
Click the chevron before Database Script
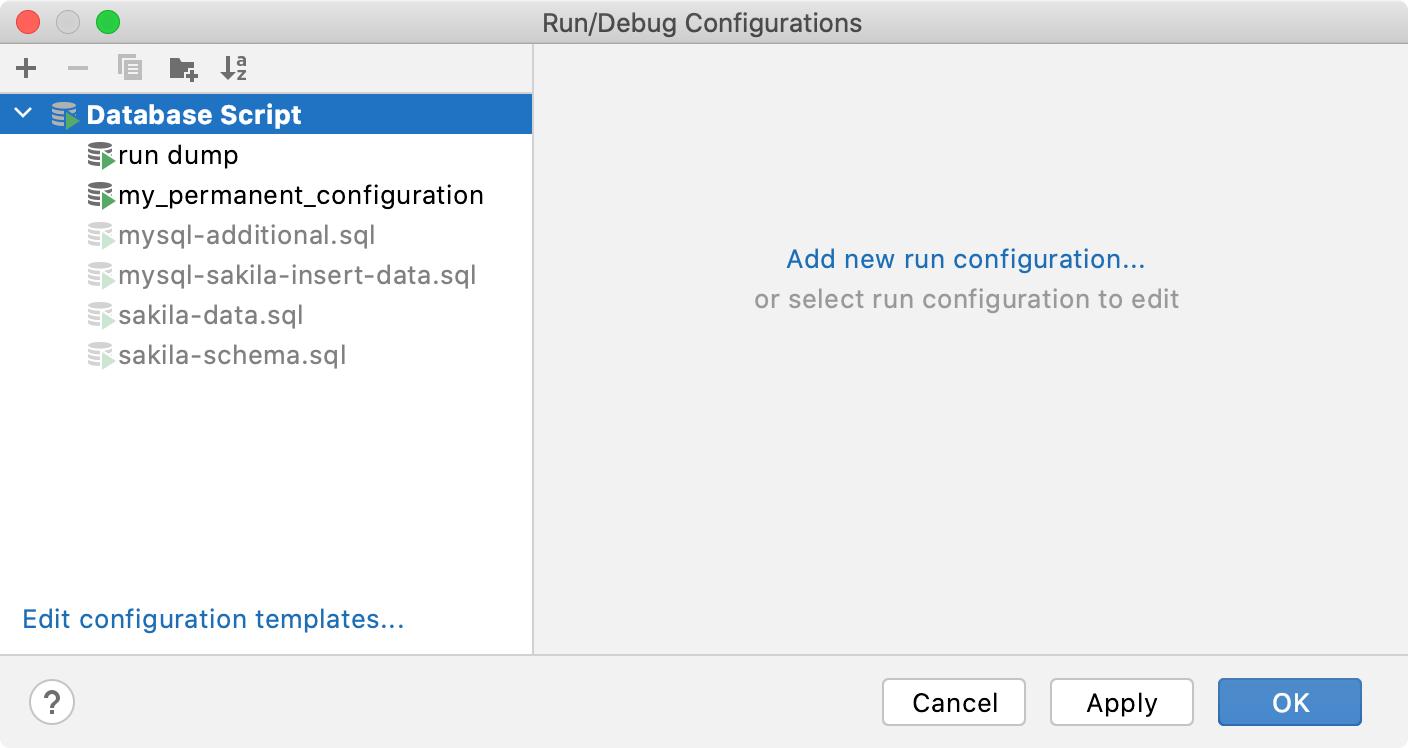point(23,114)
